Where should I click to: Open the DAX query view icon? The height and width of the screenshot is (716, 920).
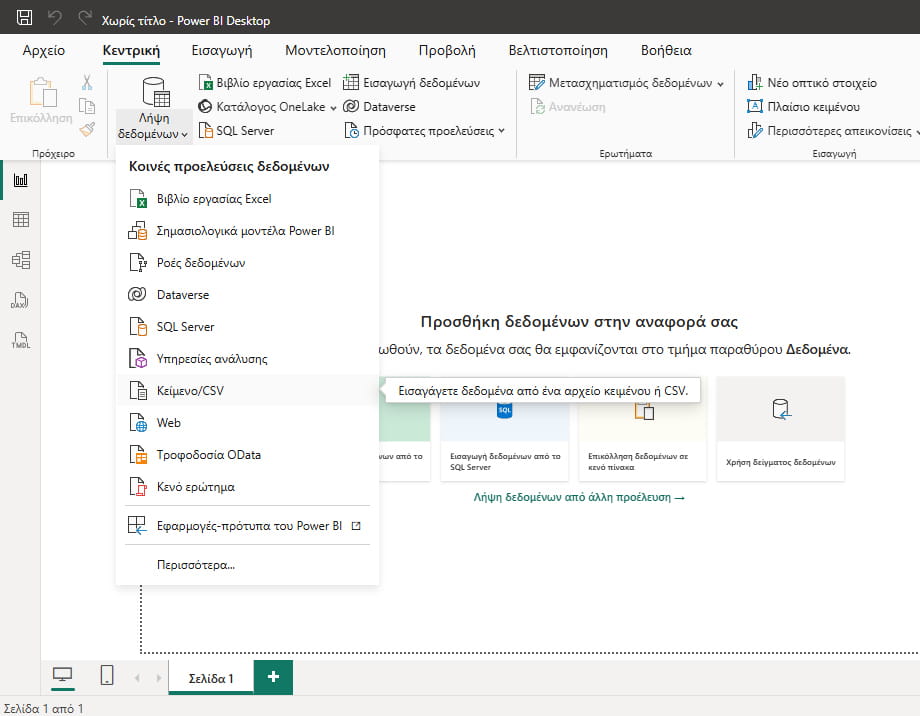[x=21, y=300]
